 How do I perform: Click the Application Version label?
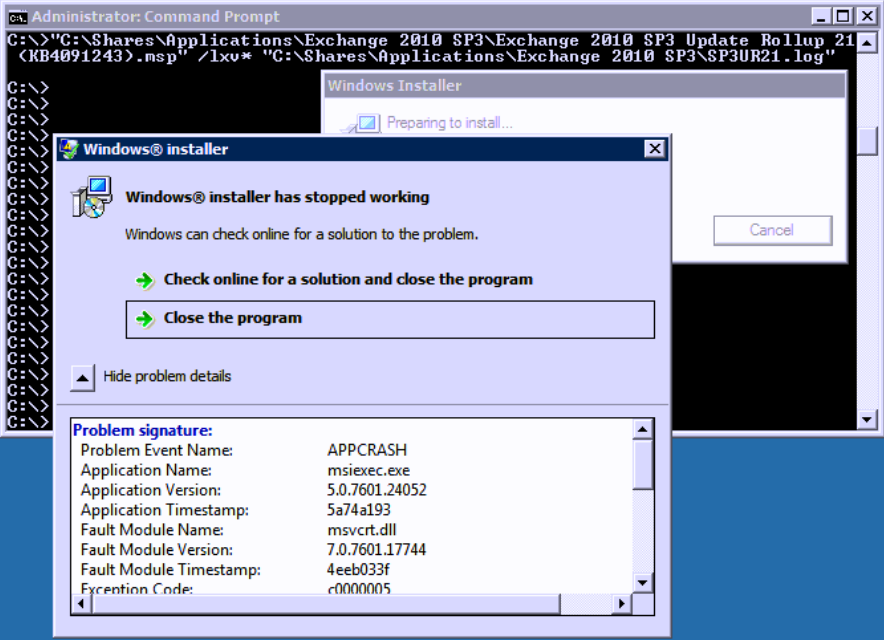click(x=151, y=490)
